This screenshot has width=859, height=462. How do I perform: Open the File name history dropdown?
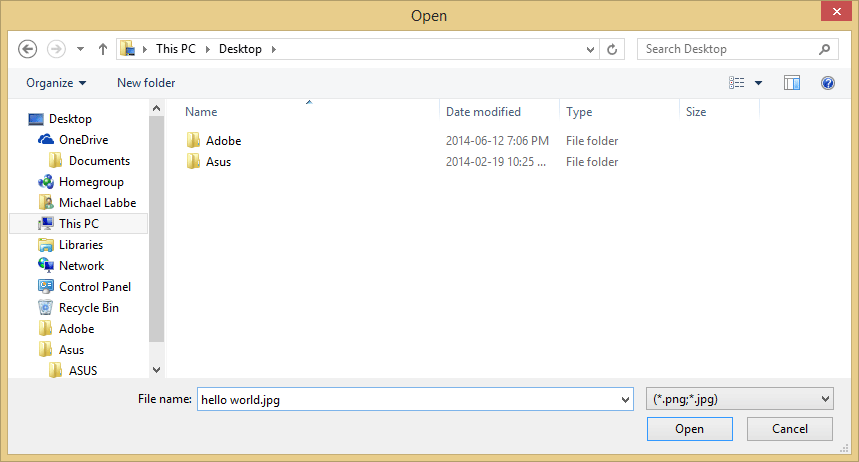point(625,399)
